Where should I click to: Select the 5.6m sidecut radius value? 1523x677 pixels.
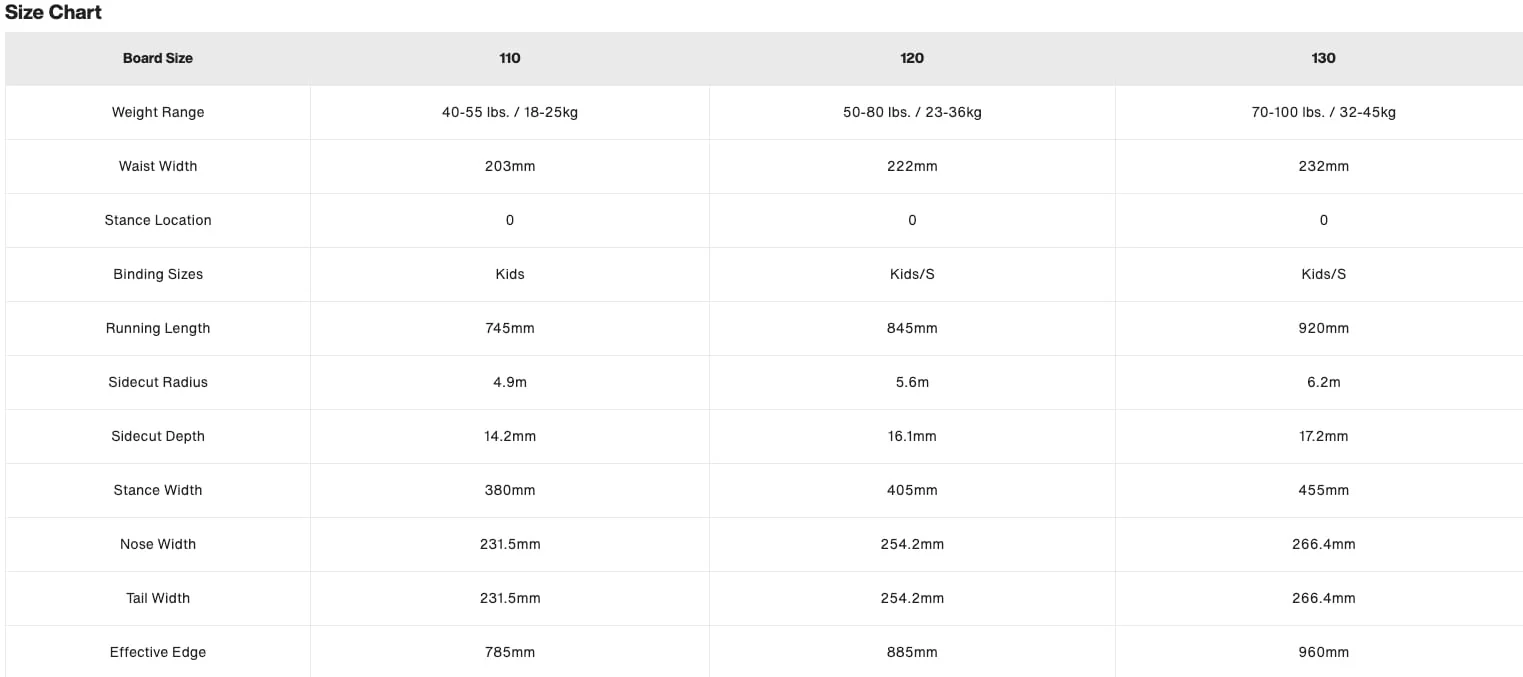point(912,382)
